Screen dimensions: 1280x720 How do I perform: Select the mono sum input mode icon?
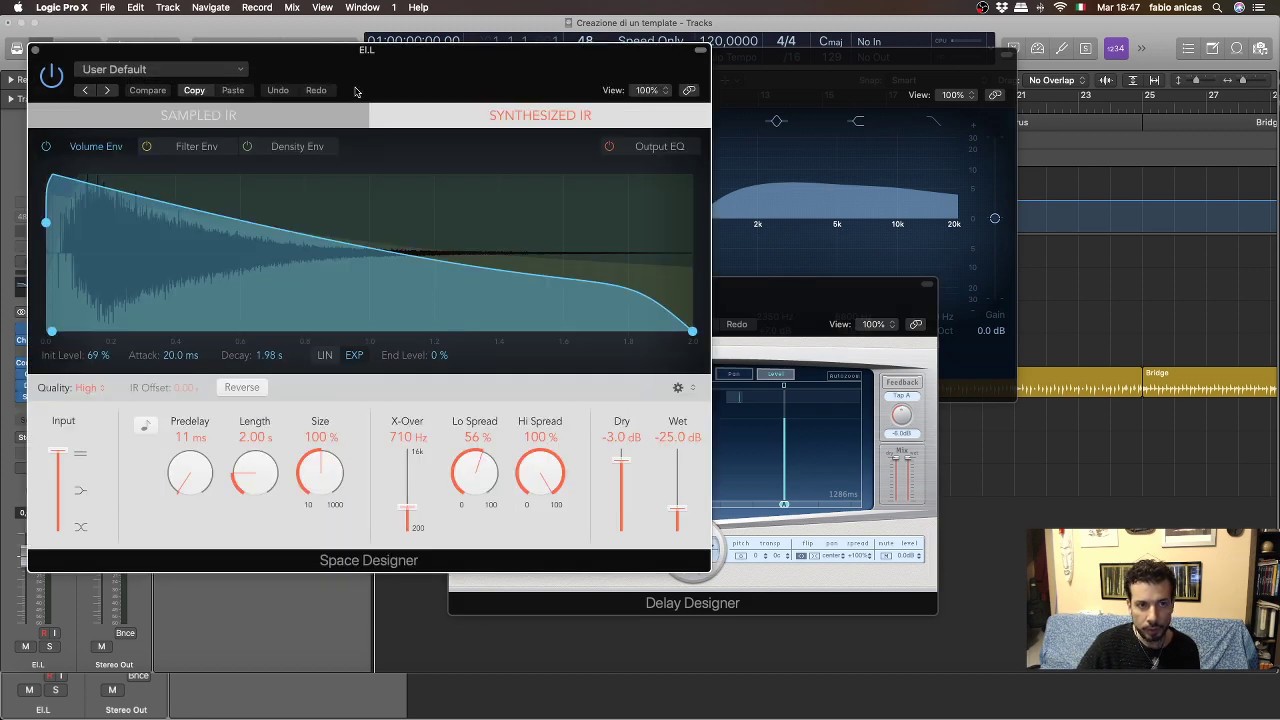point(81,490)
